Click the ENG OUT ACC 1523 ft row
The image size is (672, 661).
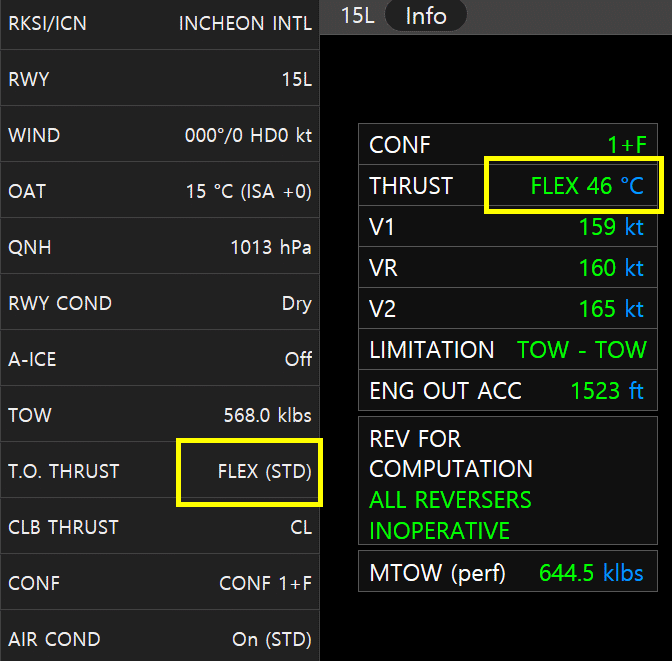[x=508, y=391]
